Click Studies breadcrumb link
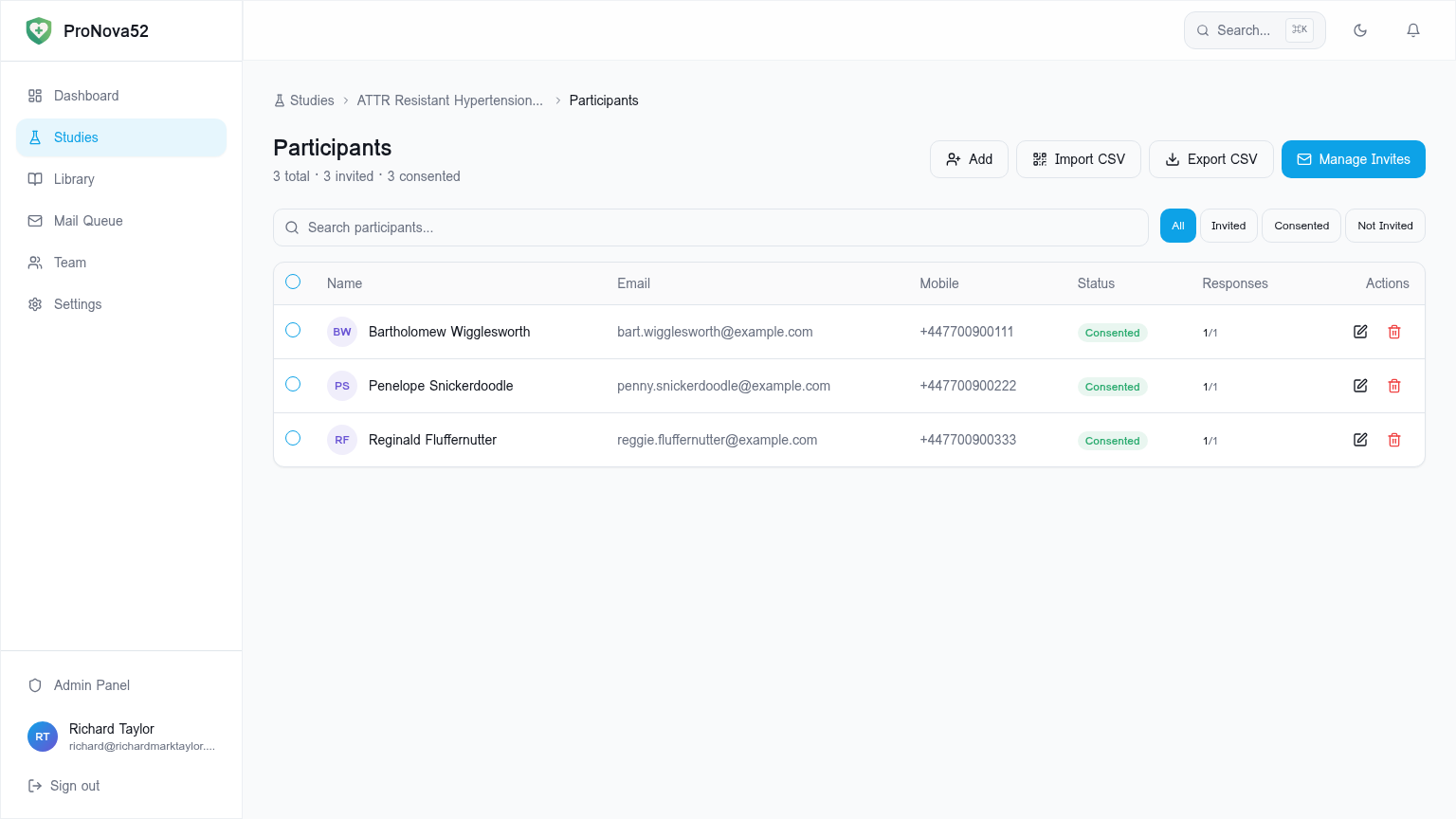This screenshot has width=1456, height=819. [303, 100]
